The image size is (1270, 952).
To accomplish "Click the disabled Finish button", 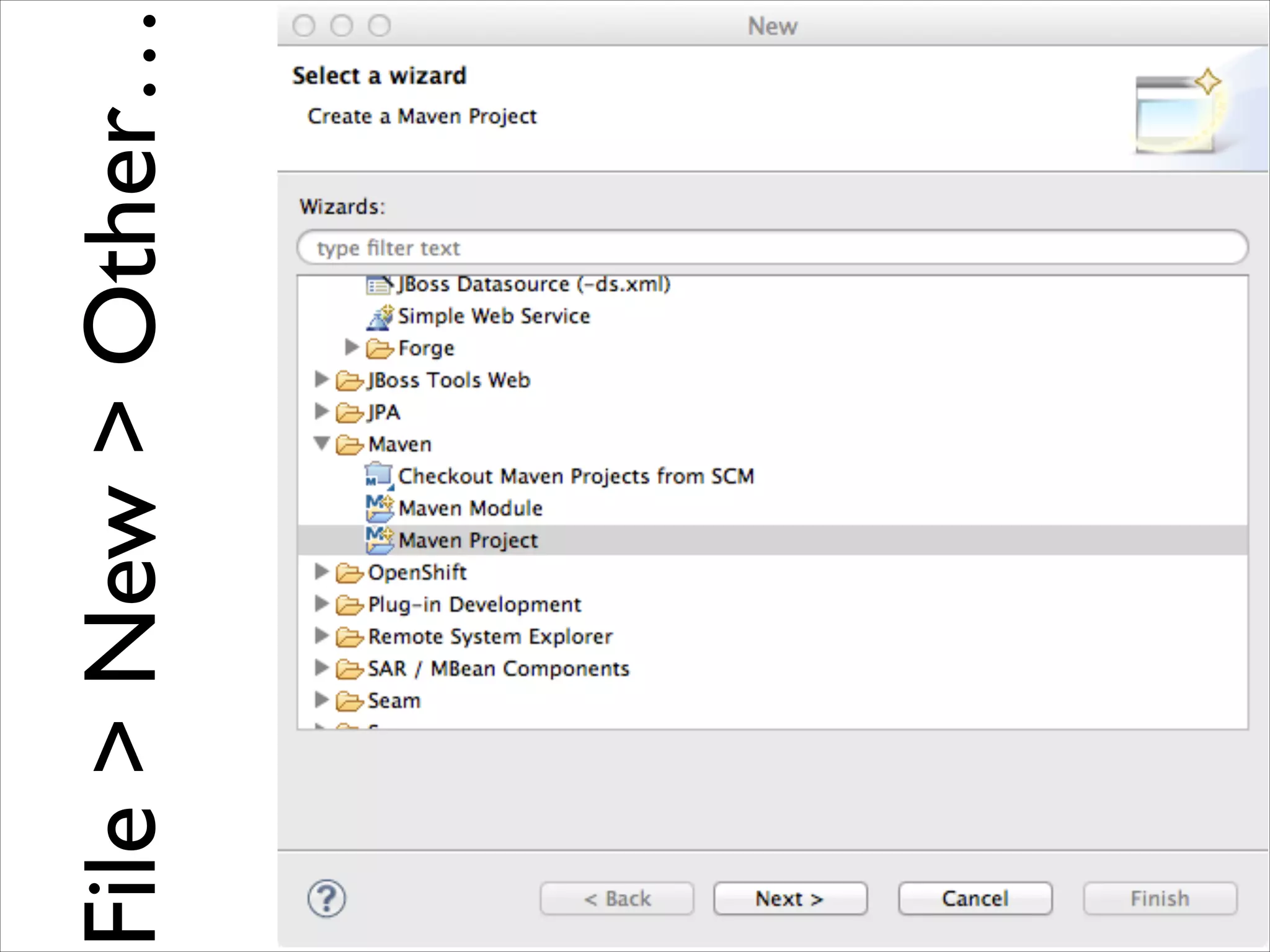I will click(1160, 899).
